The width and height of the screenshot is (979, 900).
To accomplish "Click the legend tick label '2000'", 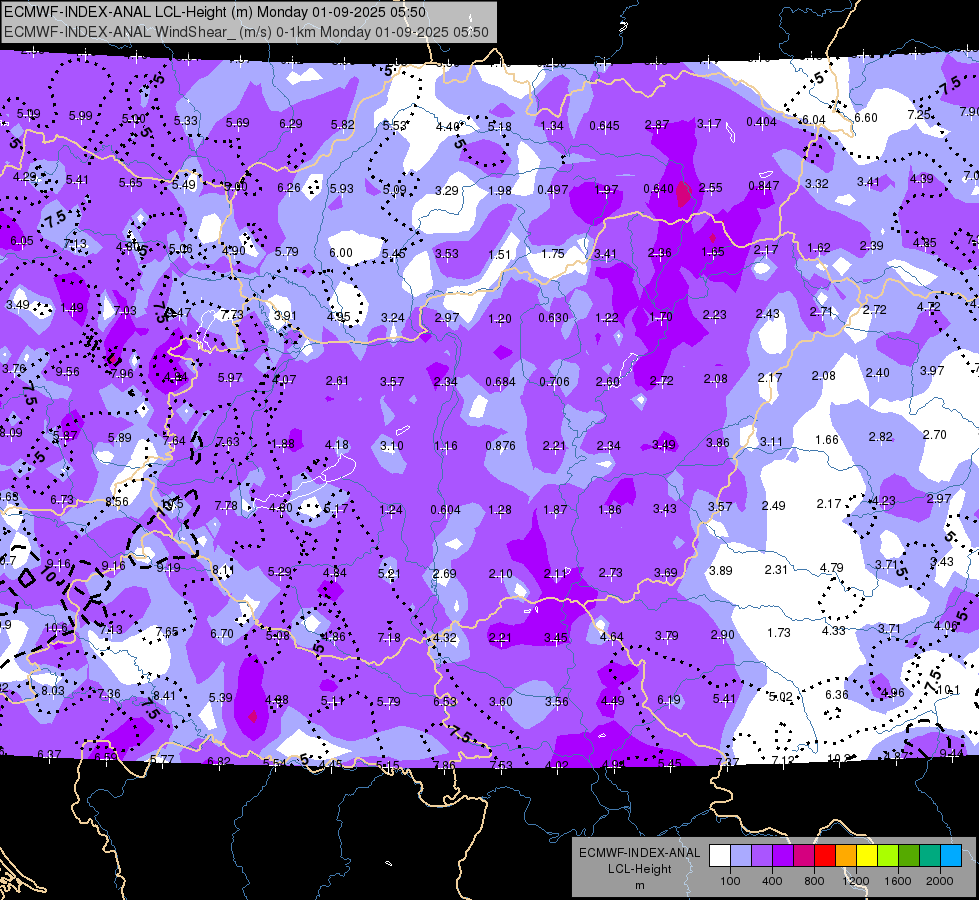I will coord(940,881).
